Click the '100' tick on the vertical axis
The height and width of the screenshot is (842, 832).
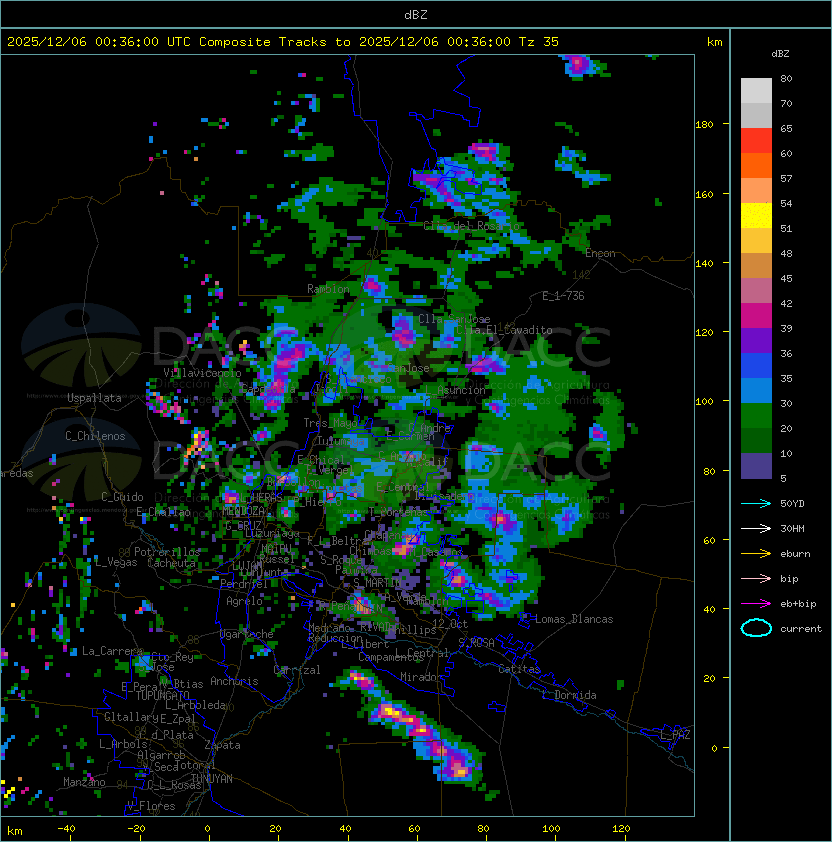pyautogui.click(x=704, y=402)
